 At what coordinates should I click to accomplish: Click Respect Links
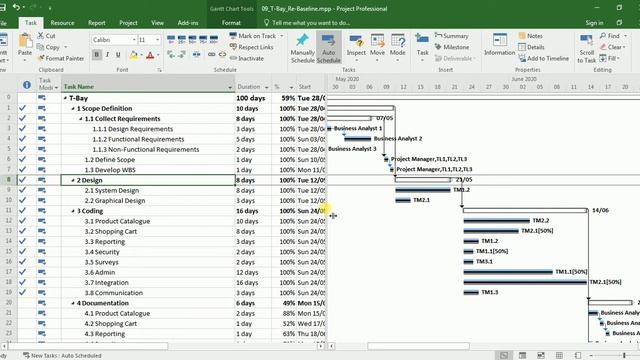pos(251,47)
